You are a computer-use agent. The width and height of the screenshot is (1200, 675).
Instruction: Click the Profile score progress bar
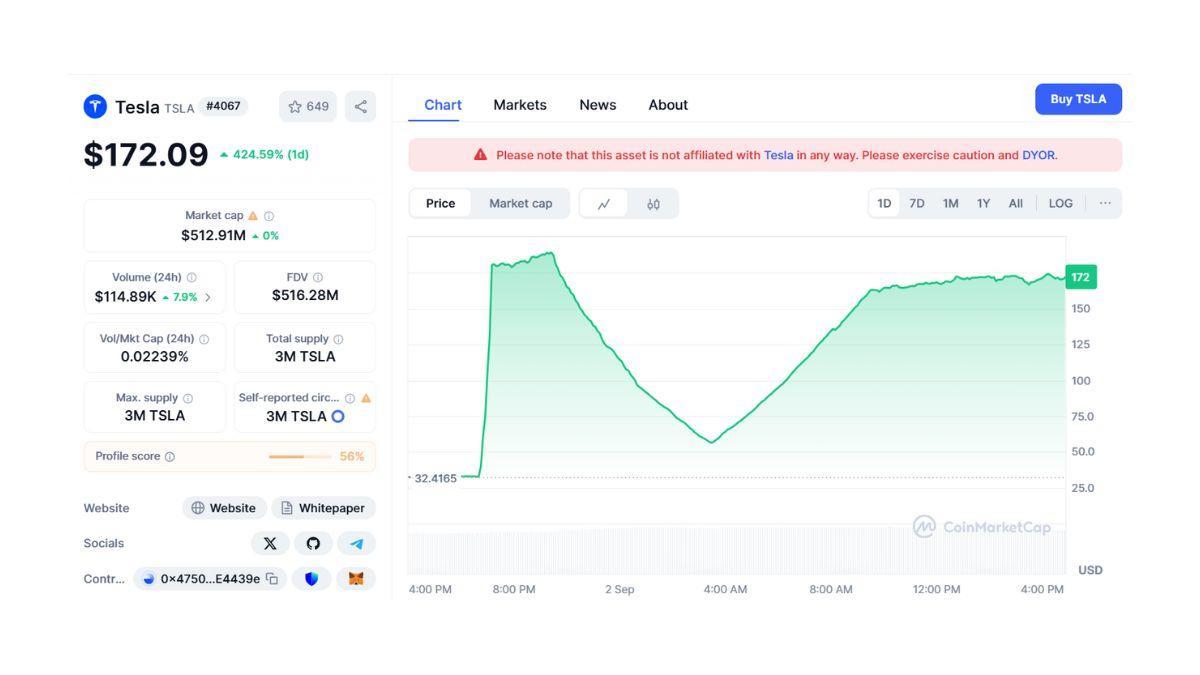300,456
